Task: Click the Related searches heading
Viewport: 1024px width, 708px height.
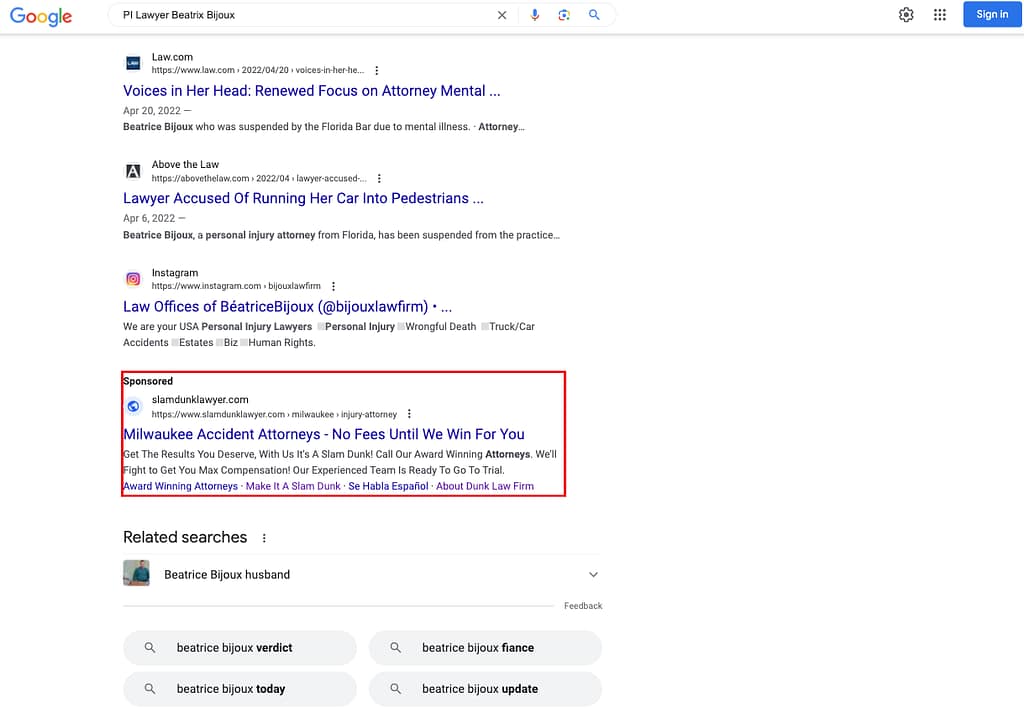Action: tap(185, 538)
